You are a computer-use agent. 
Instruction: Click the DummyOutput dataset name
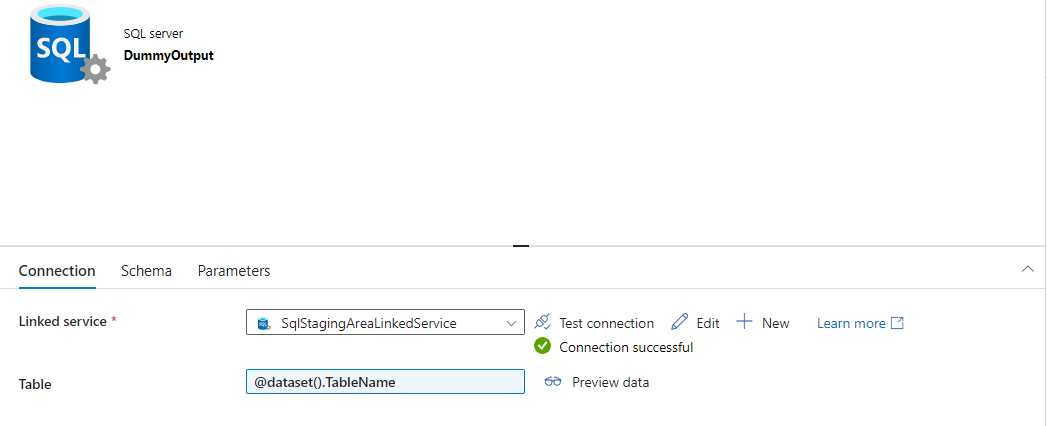click(x=168, y=55)
